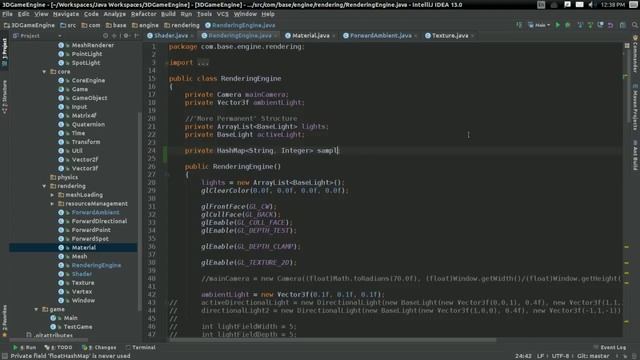Open the Ant Build side panel
This screenshot has height=360, width=640.
pos(635,155)
